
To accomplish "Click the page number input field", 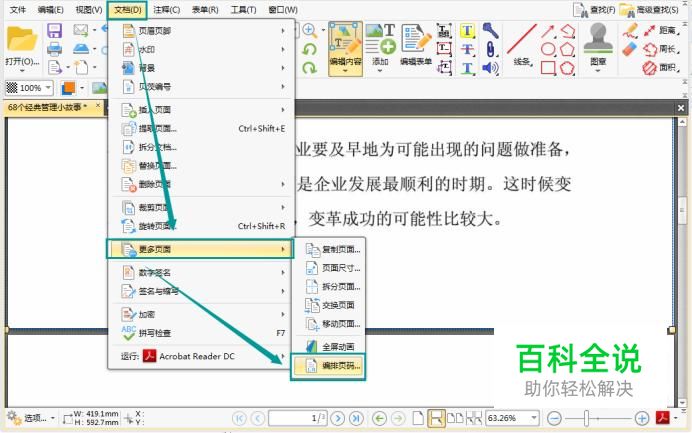I will [297, 418].
